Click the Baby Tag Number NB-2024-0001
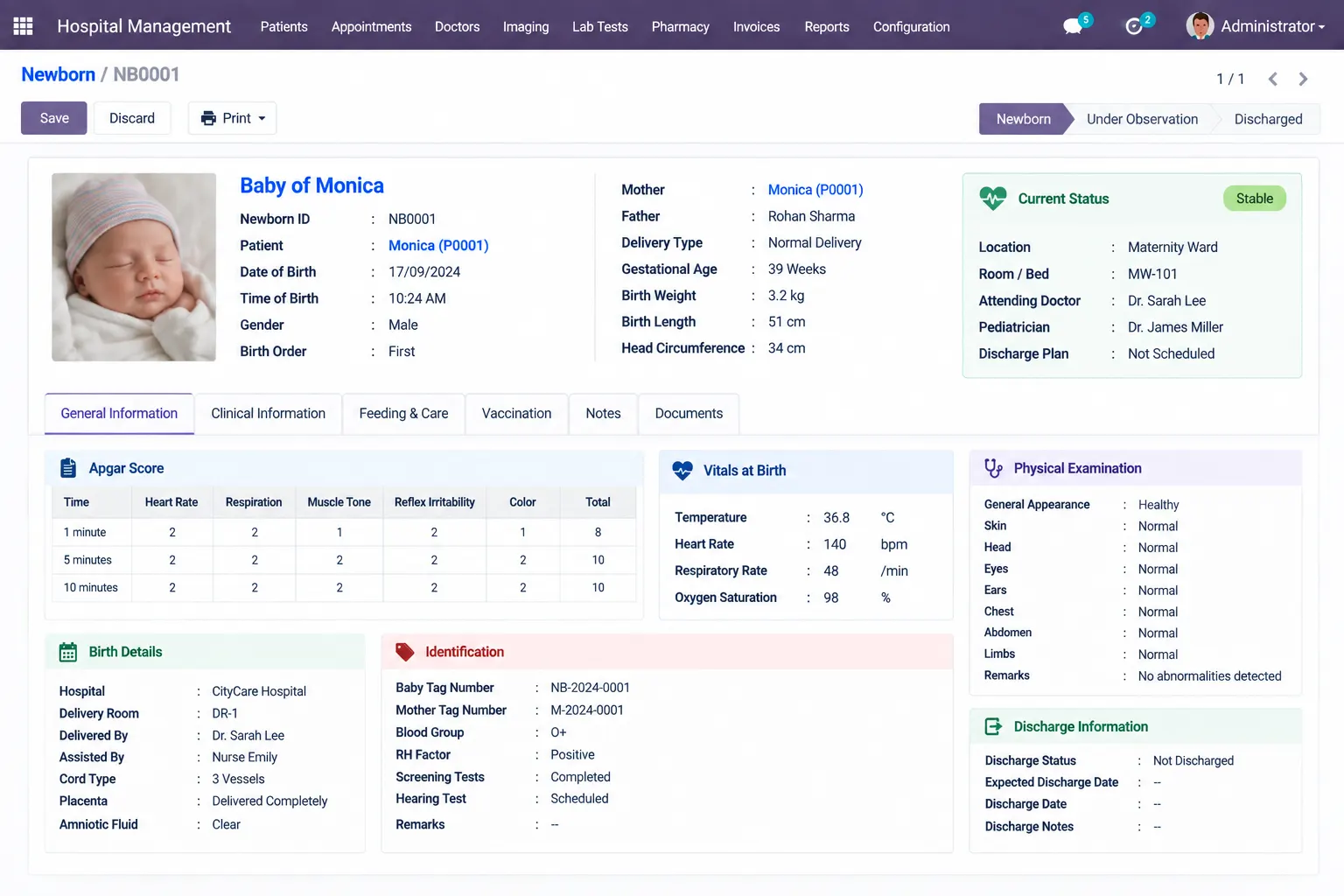Screen dimensions: 1344x896 pos(590,688)
